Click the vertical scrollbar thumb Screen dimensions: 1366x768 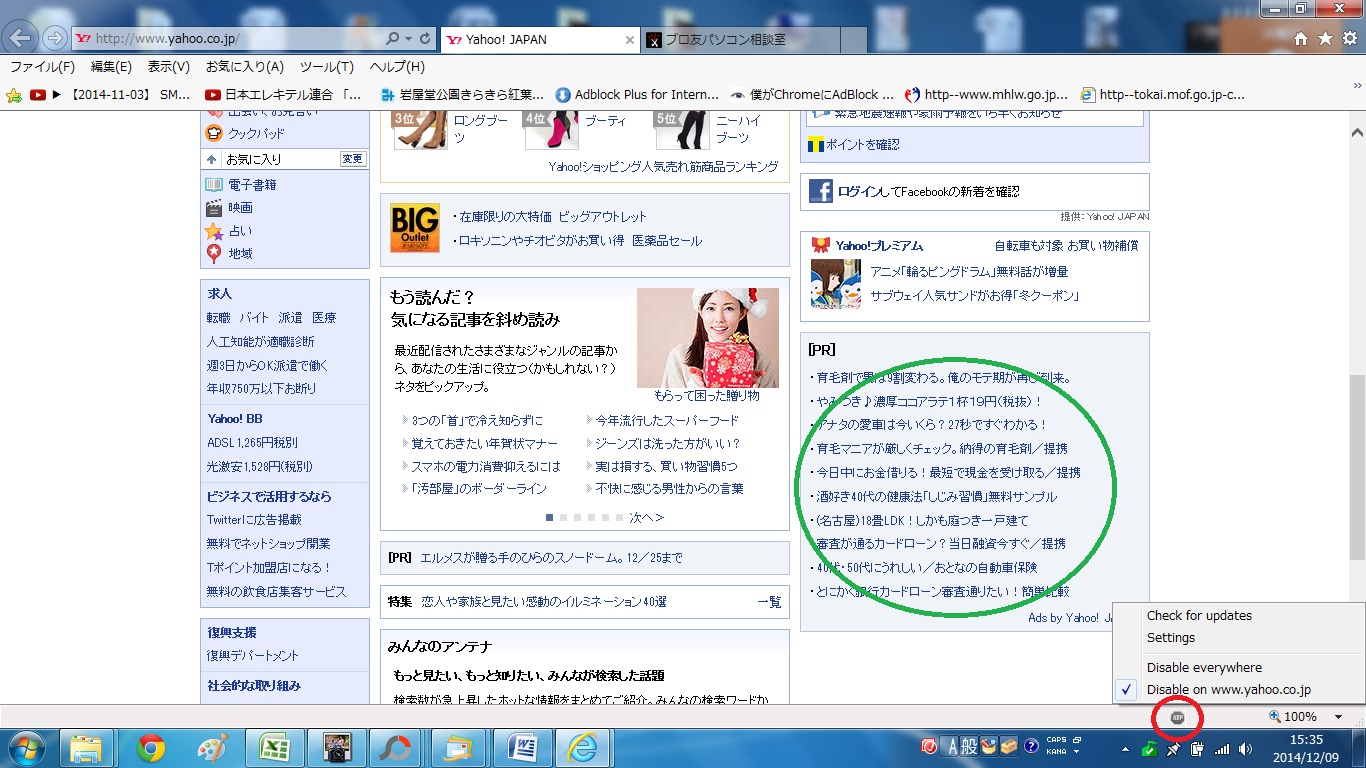pyautogui.click(x=1357, y=467)
